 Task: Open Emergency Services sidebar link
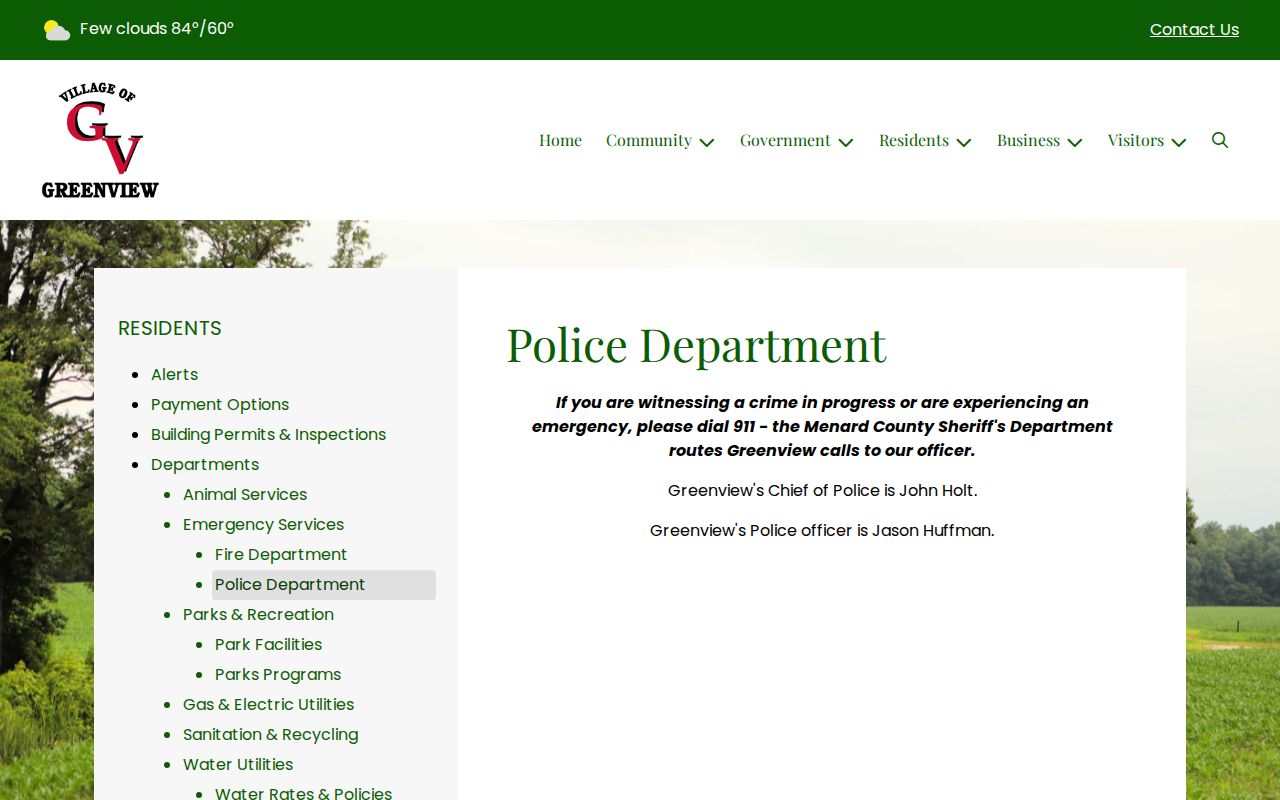pyautogui.click(x=263, y=524)
